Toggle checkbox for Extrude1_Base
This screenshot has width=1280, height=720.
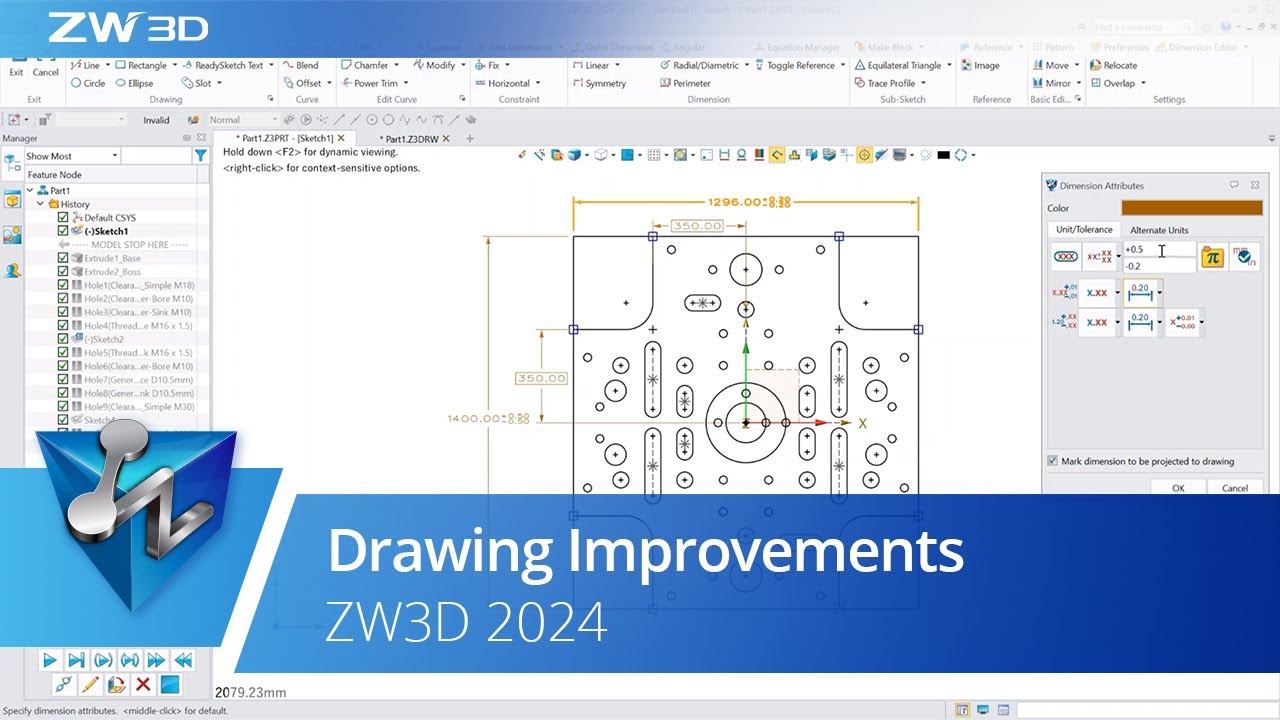point(64,258)
